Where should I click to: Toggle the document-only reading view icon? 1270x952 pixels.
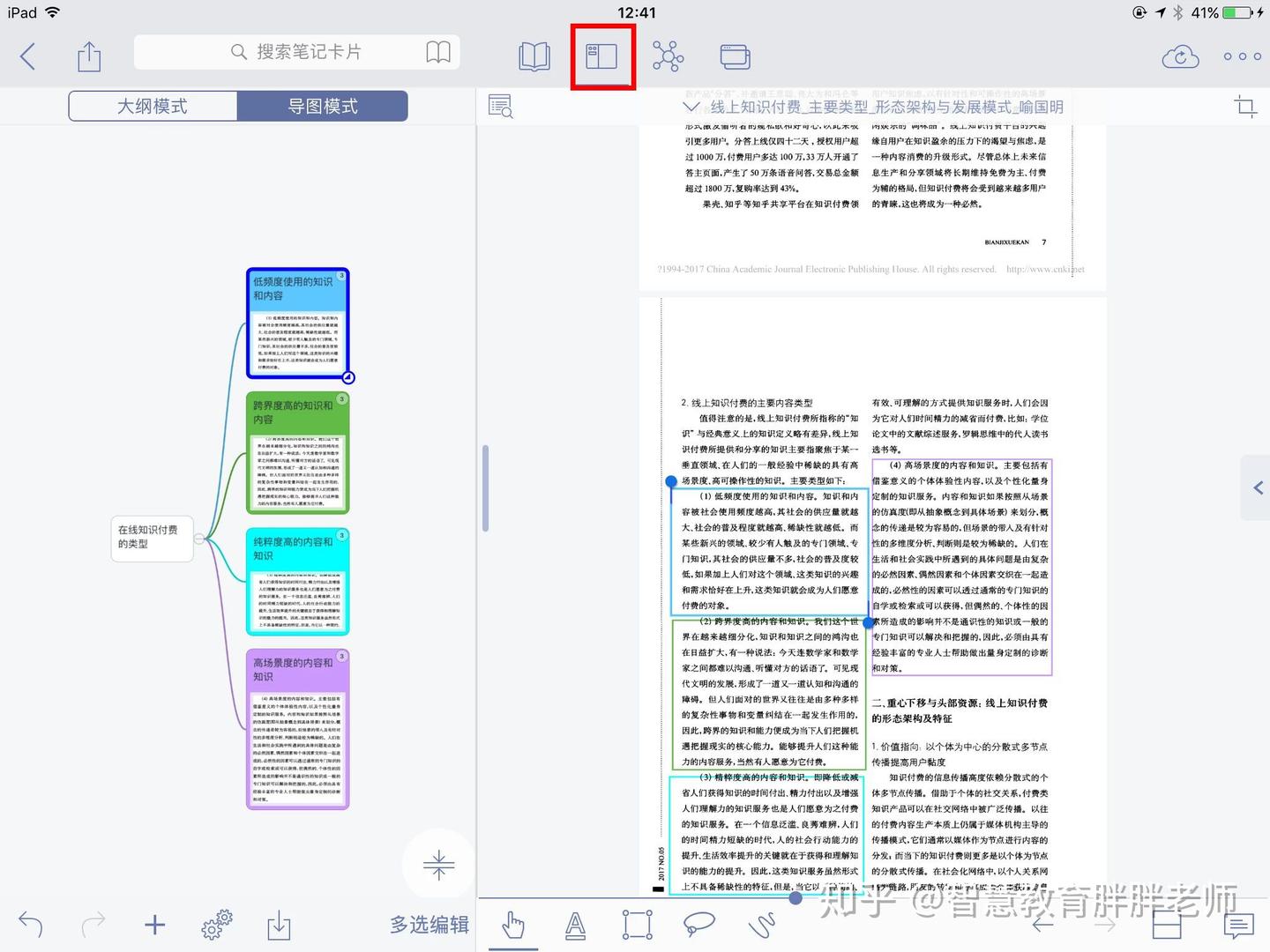[x=534, y=56]
